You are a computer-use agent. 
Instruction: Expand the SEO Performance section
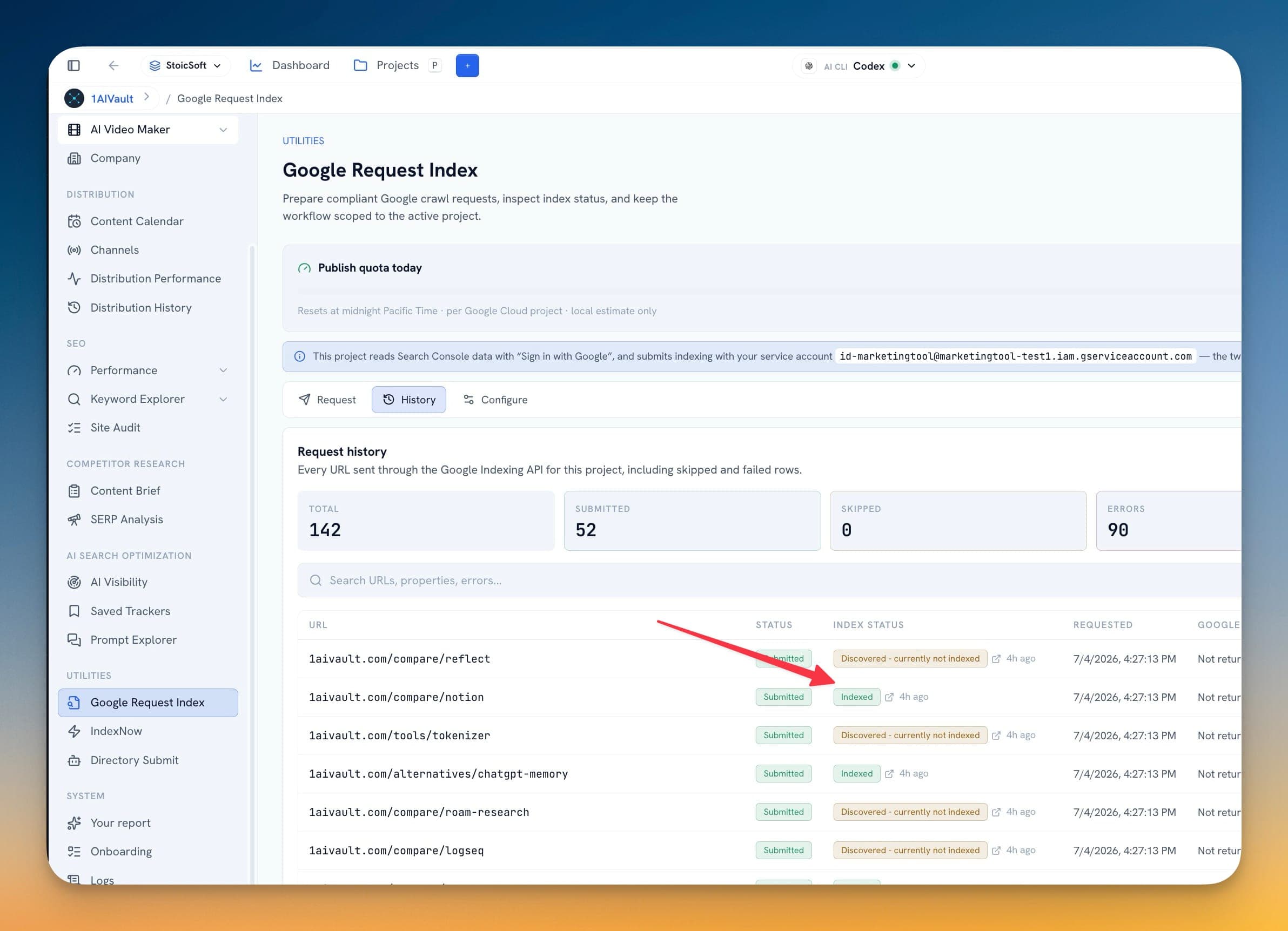(148, 370)
